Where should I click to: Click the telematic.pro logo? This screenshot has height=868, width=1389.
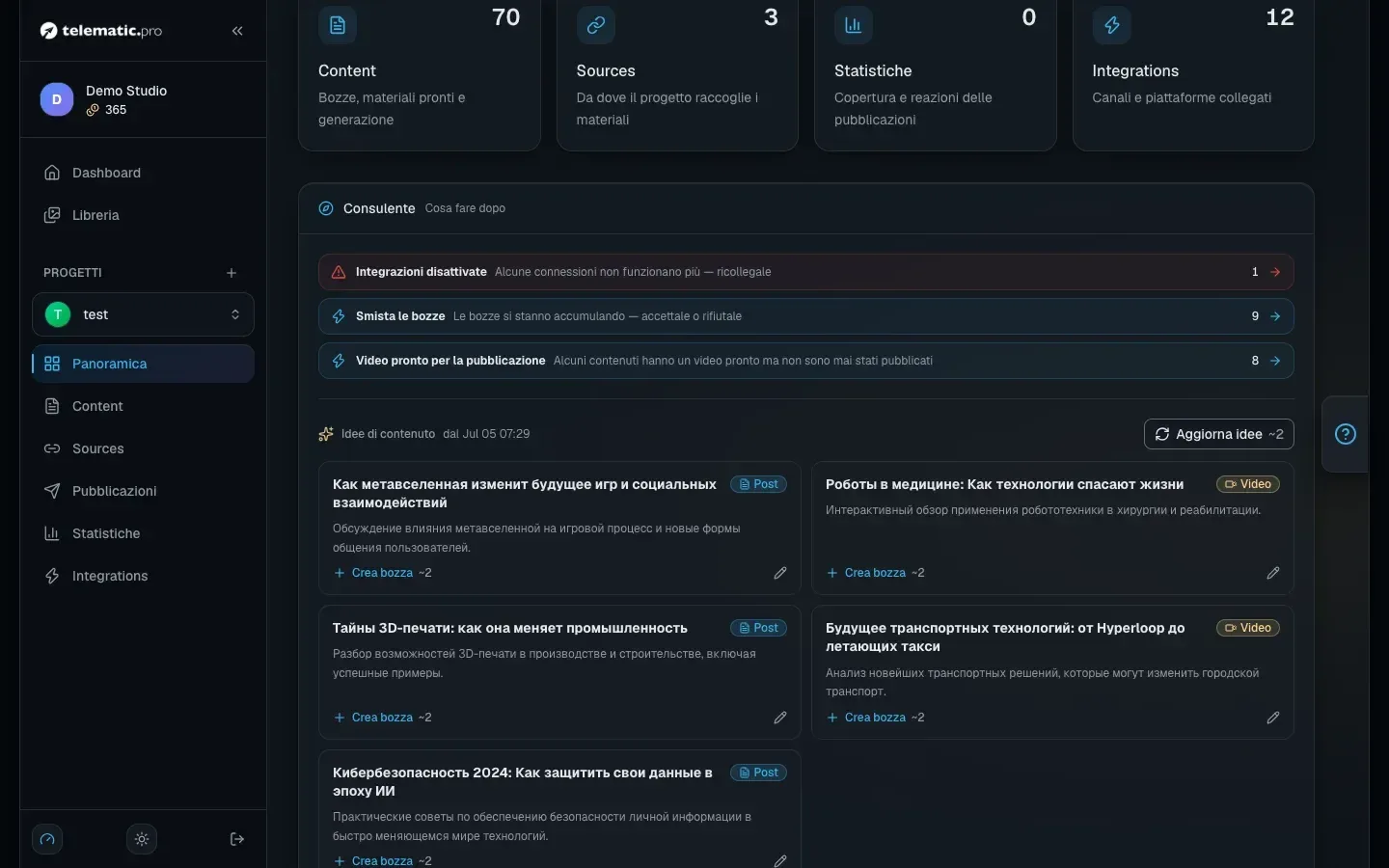(x=101, y=31)
